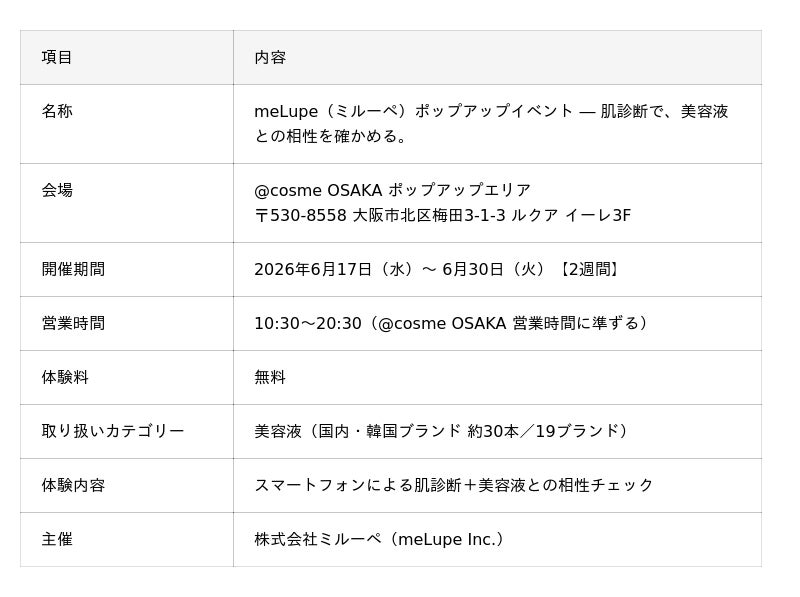Screen dimensions: 800x597
Task: Click the 2026年6月17日 date range text
Action: pyautogui.click(x=401, y=269)
